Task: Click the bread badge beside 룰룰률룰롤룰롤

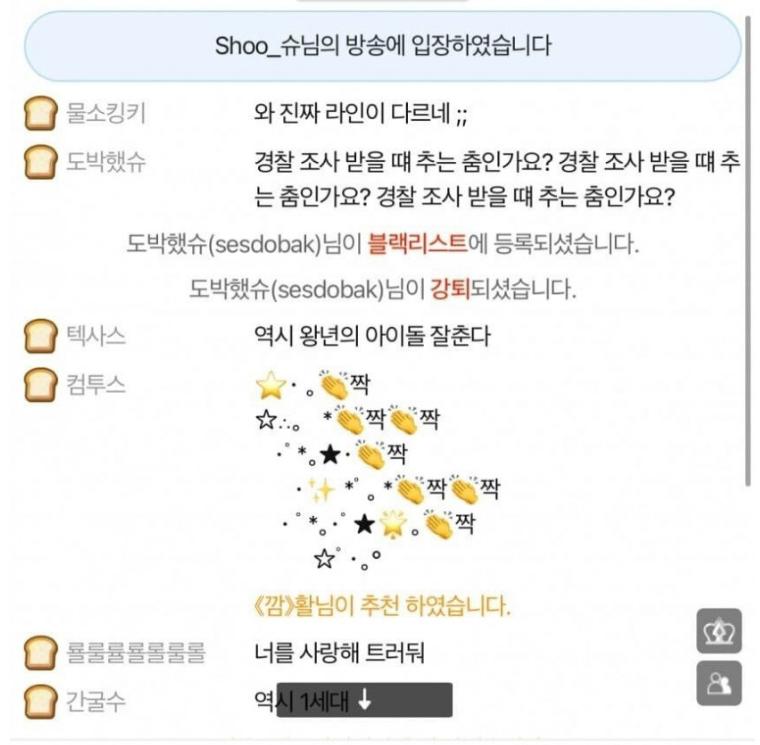Action: coord(40,655)
